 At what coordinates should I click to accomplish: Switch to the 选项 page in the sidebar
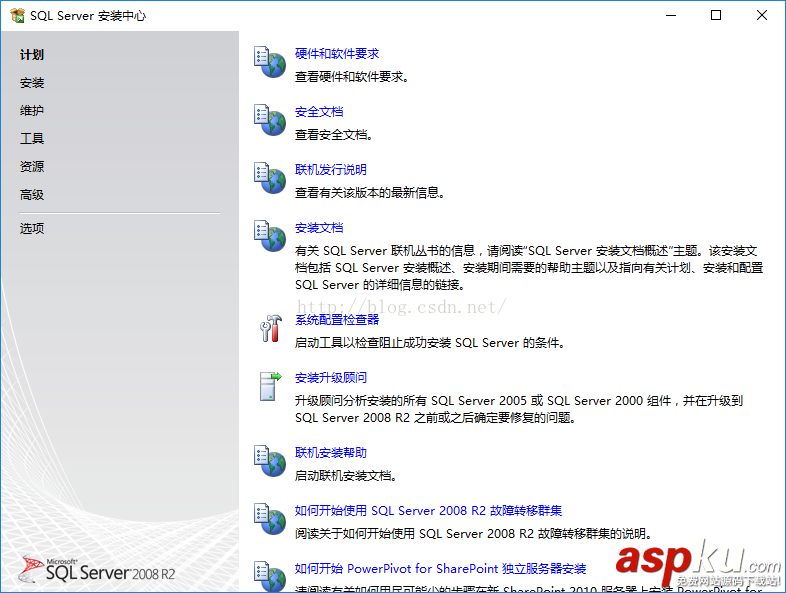click(32, 229)
